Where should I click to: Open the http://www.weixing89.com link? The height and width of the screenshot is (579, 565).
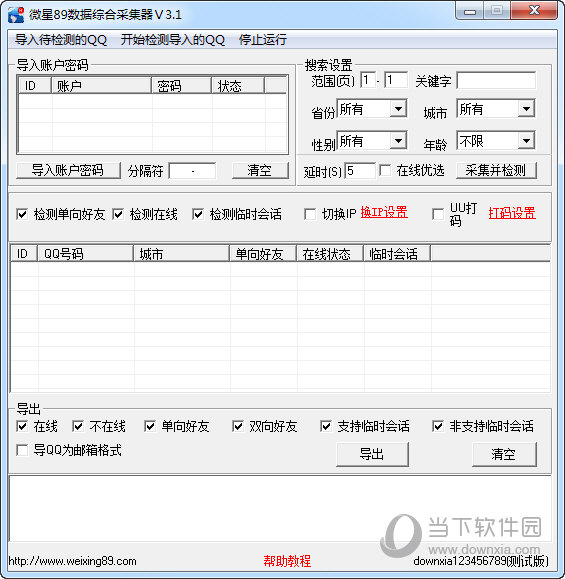(x=72, y=561)
